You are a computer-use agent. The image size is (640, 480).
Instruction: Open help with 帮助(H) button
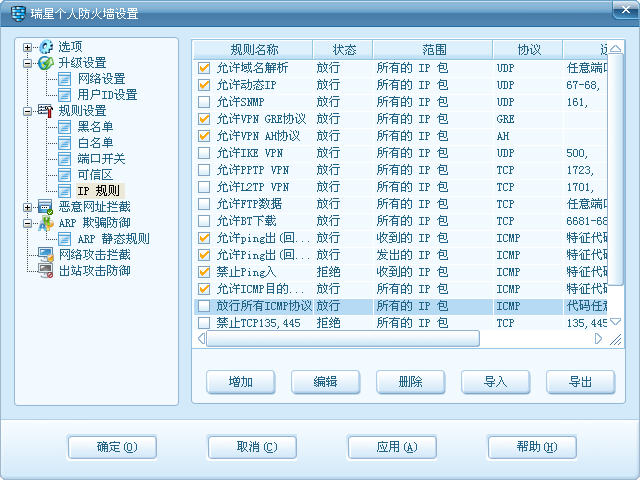pos(532,447)
